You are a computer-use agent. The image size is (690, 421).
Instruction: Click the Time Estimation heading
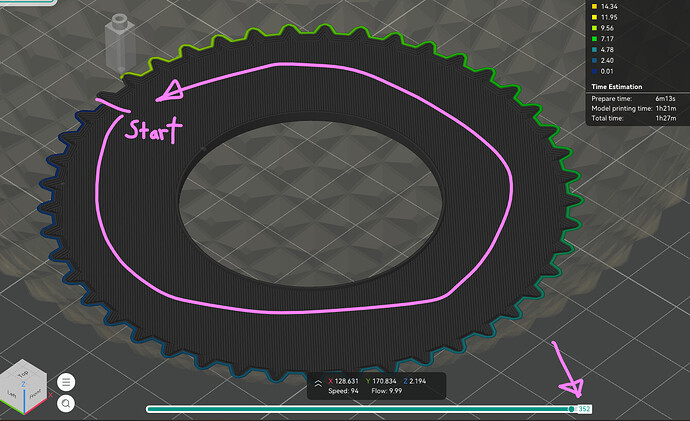pos(617,87)
